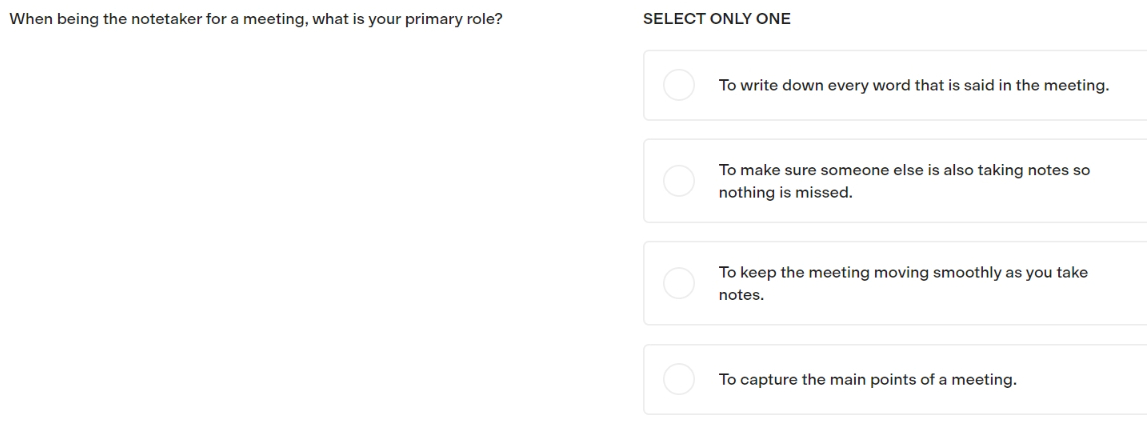Select radio button for keeping the meeting moving smoothly
The image size is (1147, 448).
click(x=679, y=283)
